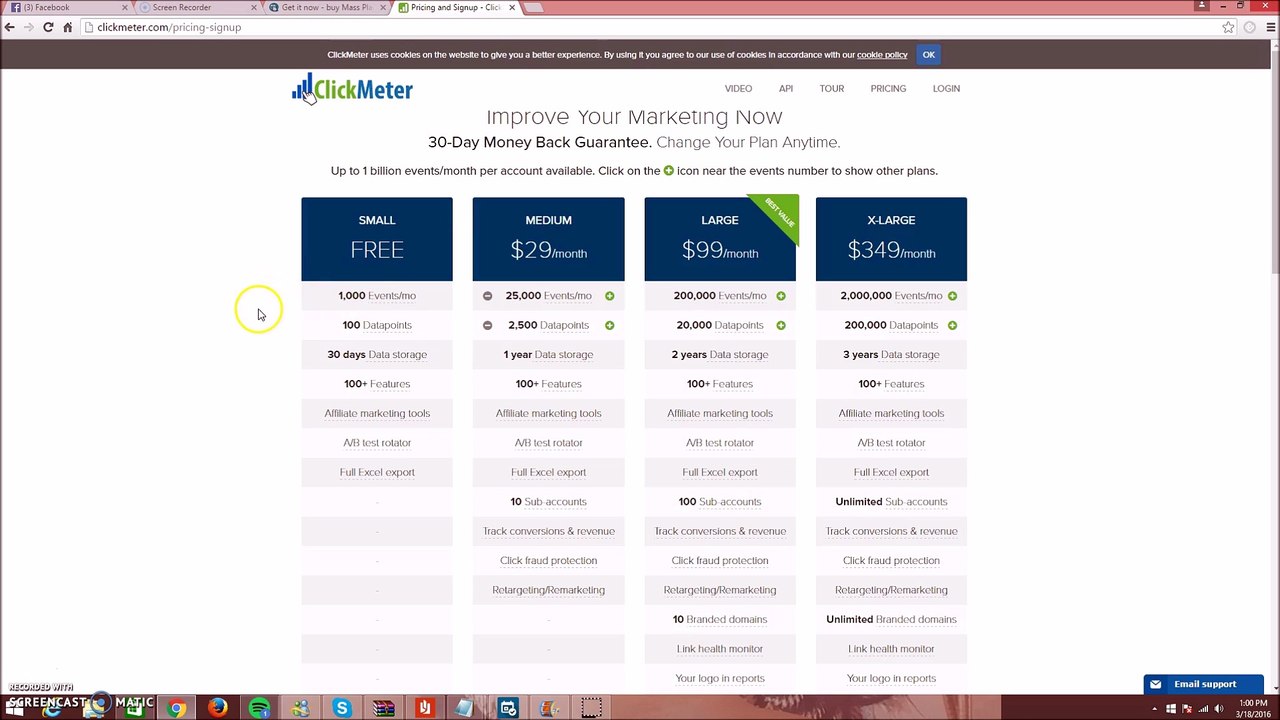Increase Large plan datapoints with plus icon
This screenshot has width=1280, height=720.
[781, 325]
